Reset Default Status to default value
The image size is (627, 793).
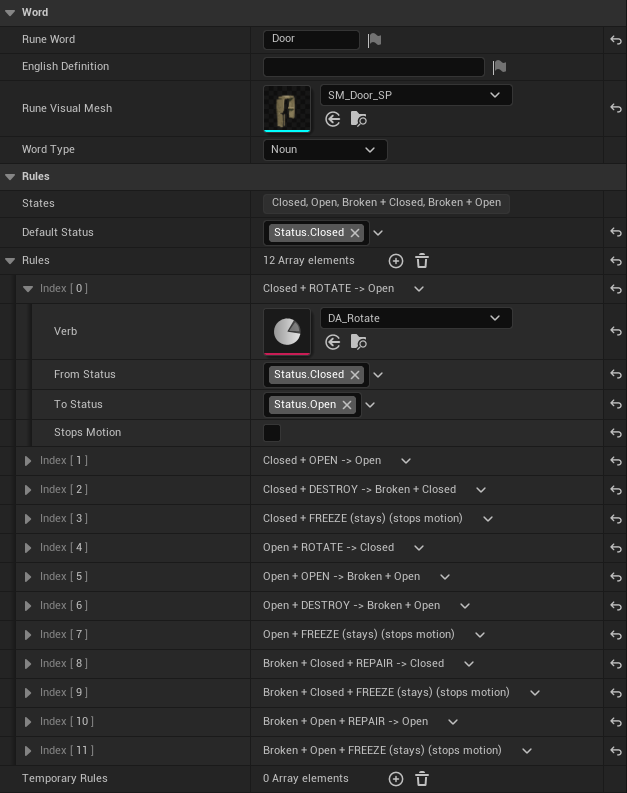tap(615, 232)
